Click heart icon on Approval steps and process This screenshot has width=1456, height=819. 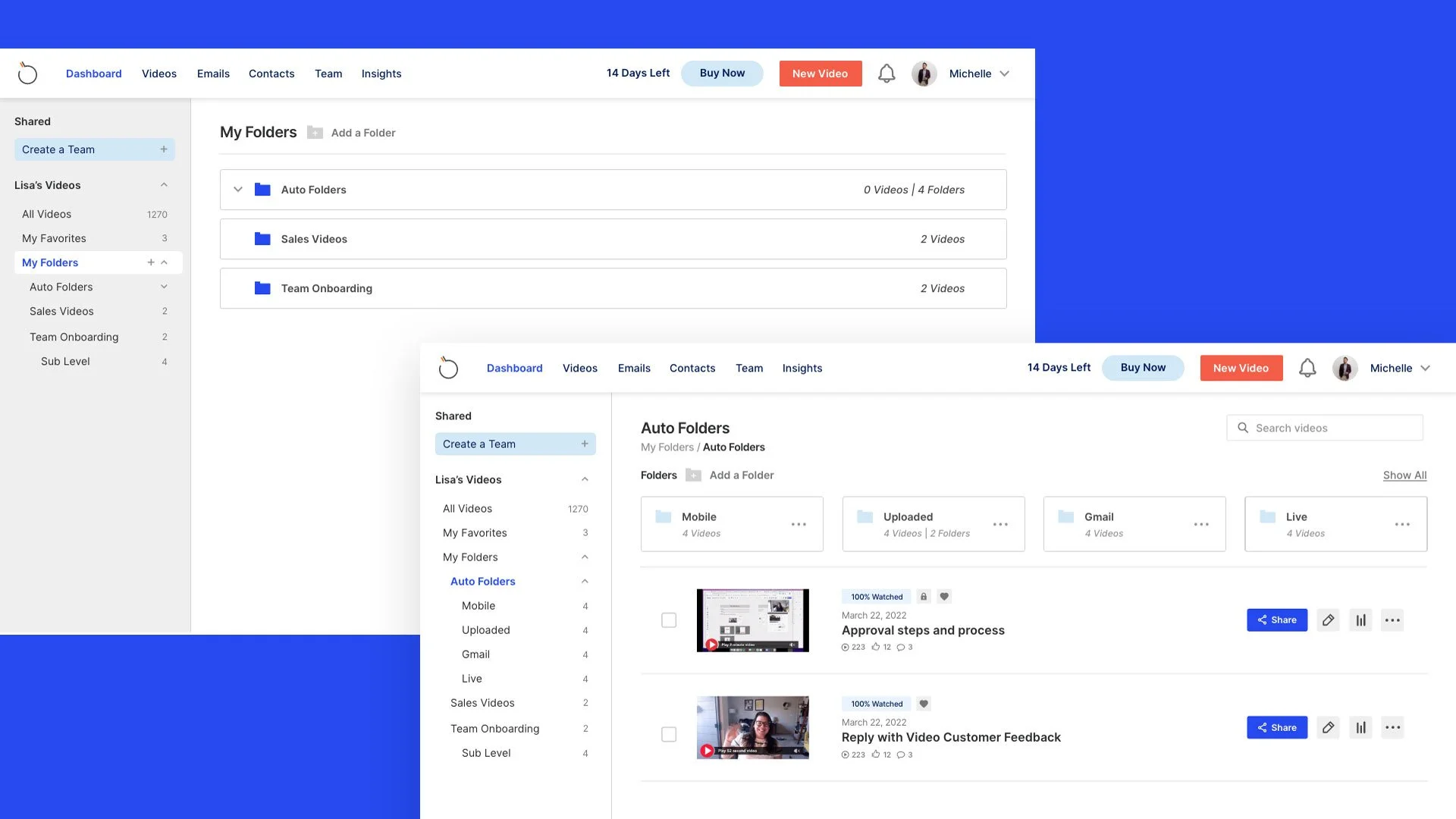(944, 597)
